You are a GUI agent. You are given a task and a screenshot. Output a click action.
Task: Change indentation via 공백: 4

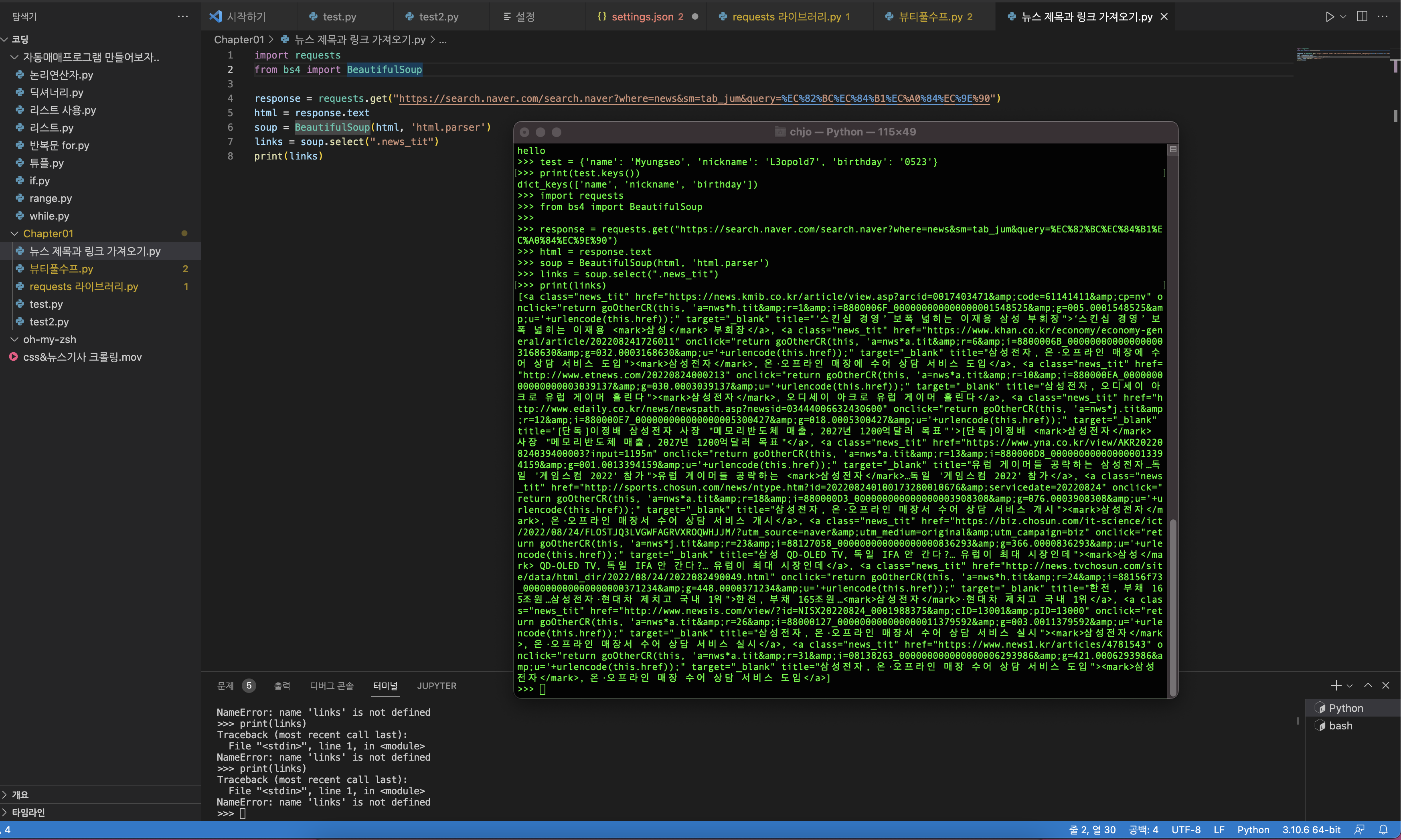(1143, 830)
